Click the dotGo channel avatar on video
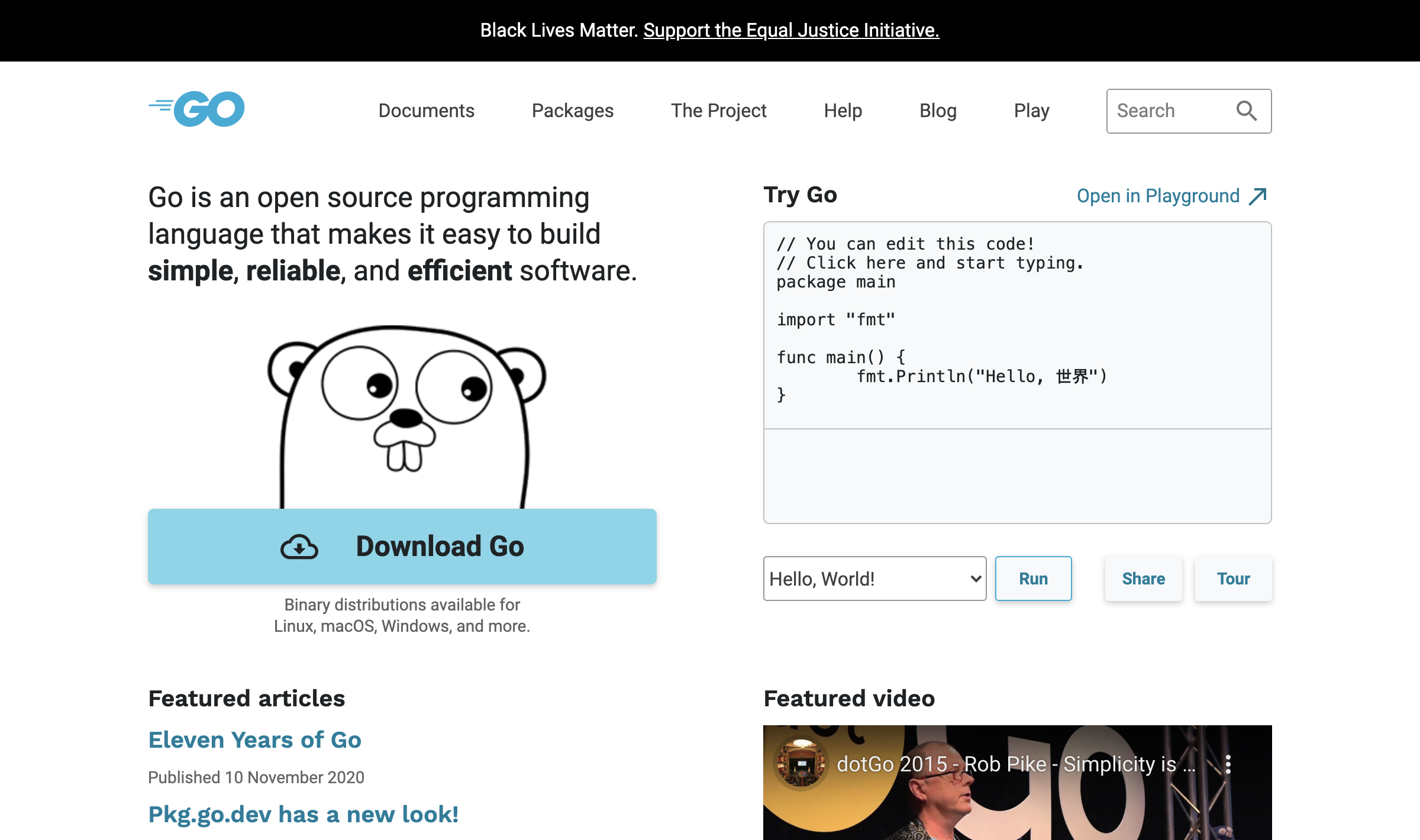1420x840 pixels. point(801,764)
